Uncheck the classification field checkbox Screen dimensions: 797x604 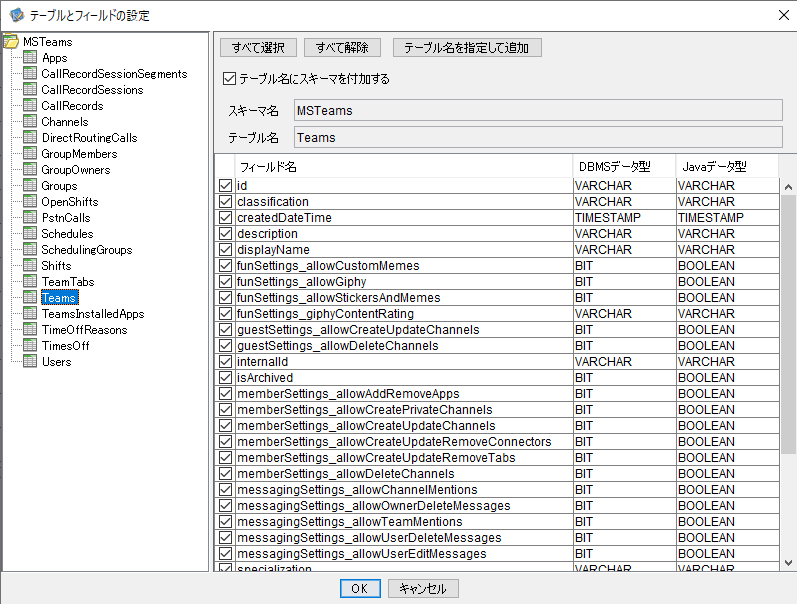[225, 201]
